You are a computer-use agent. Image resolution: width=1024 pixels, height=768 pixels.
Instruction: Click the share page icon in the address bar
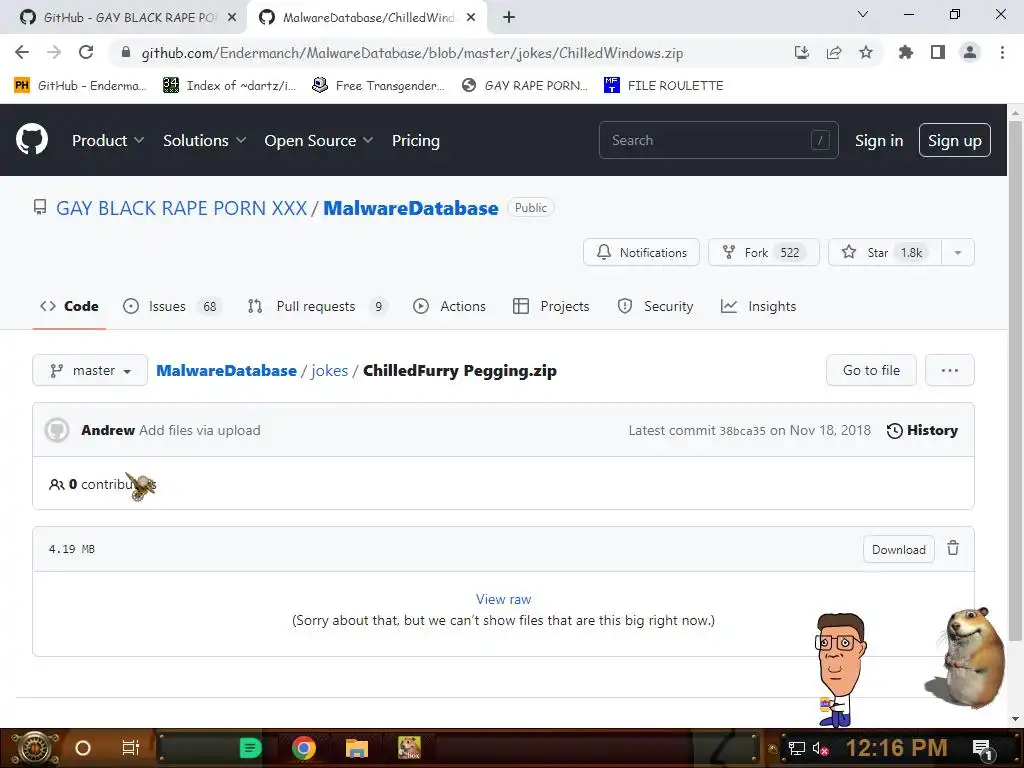[x=834, y=52]
